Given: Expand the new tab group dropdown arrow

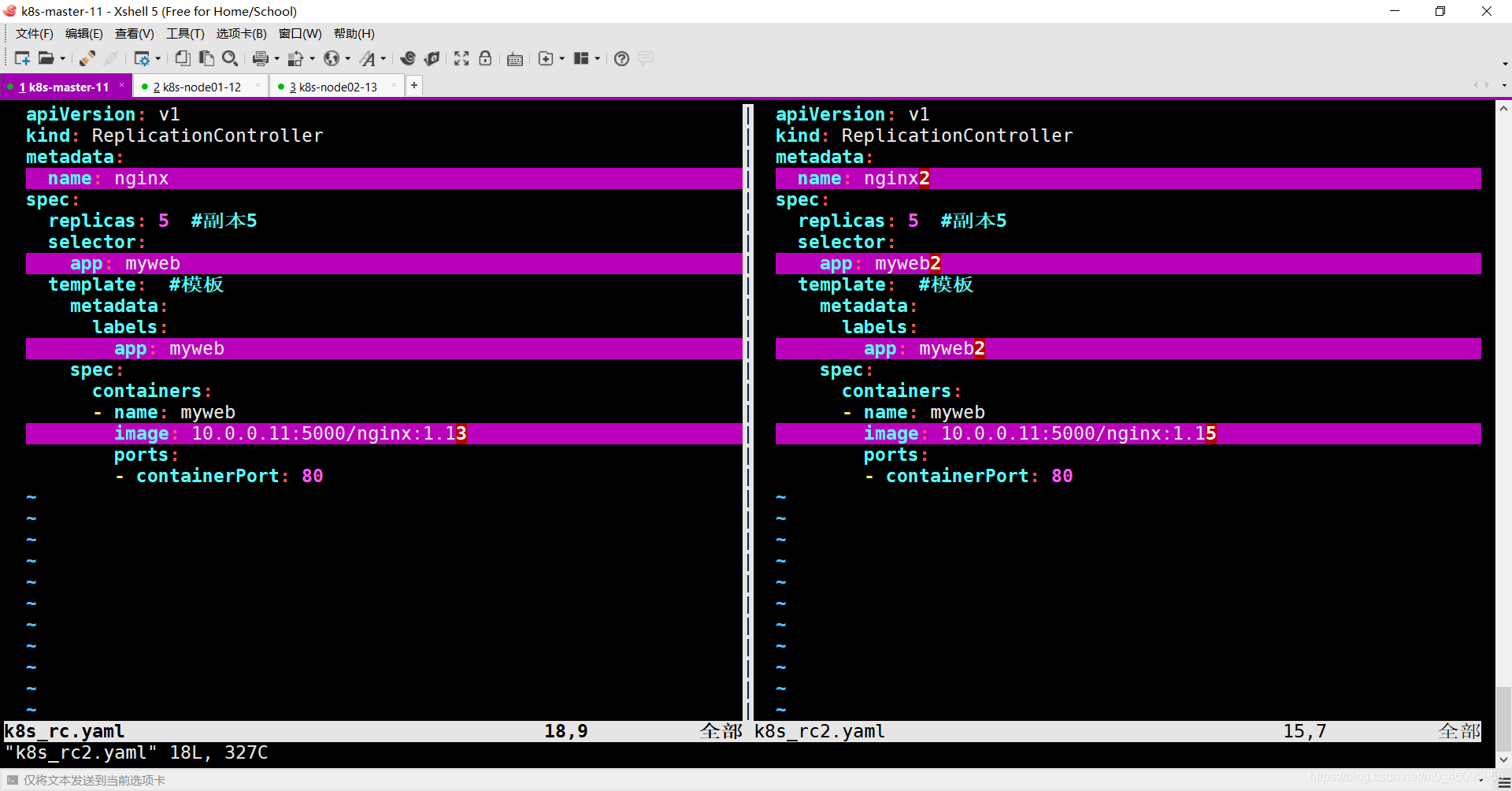Looking at the screenshot, I should pyautogui.click(x=561, y=59).
